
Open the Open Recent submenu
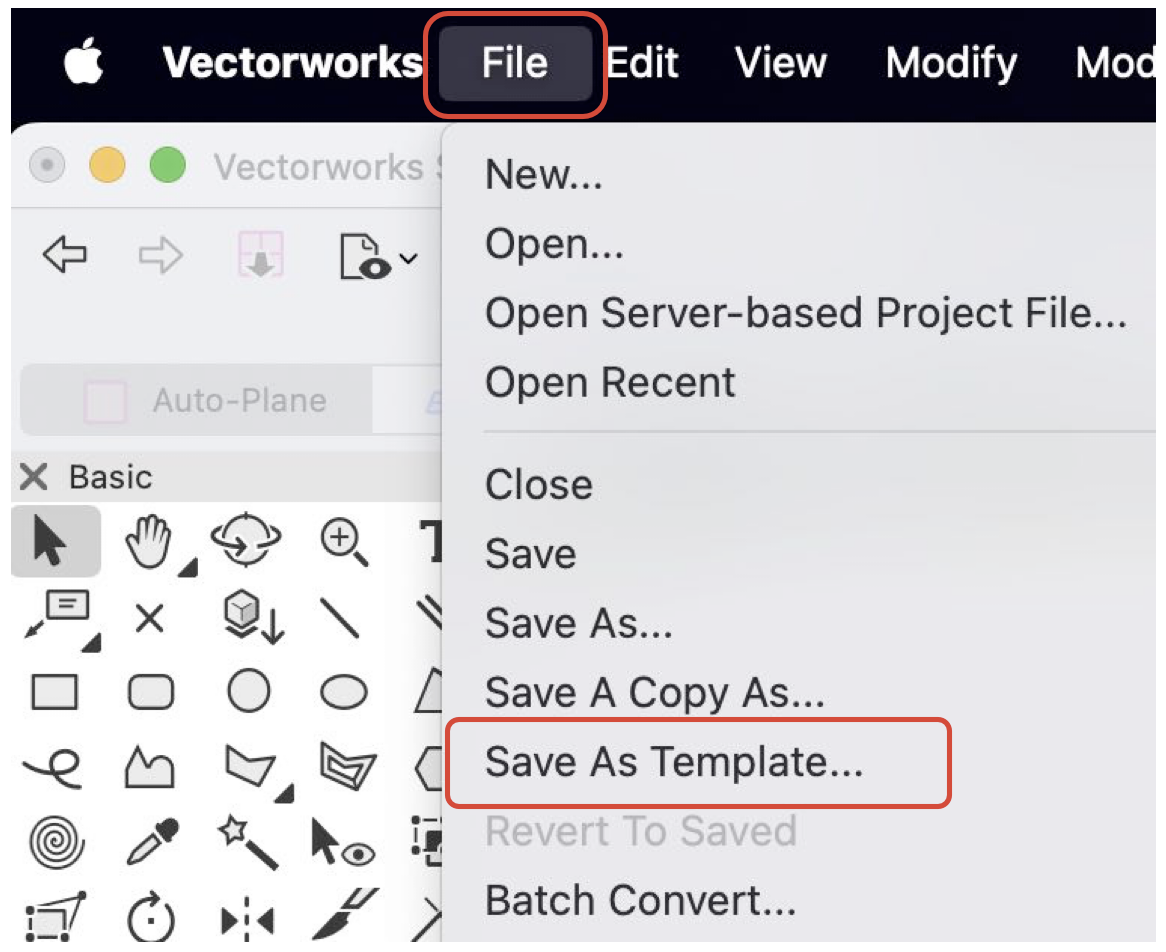[610, 382]
